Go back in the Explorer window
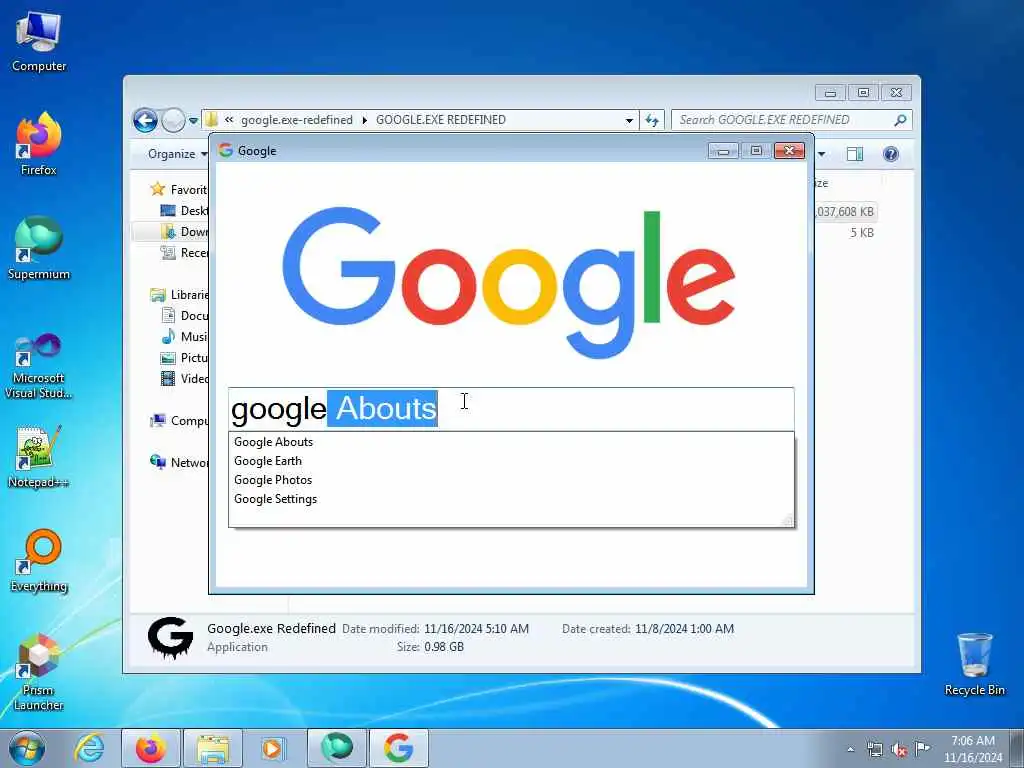Screen dimensions: 1024x768 146,120
